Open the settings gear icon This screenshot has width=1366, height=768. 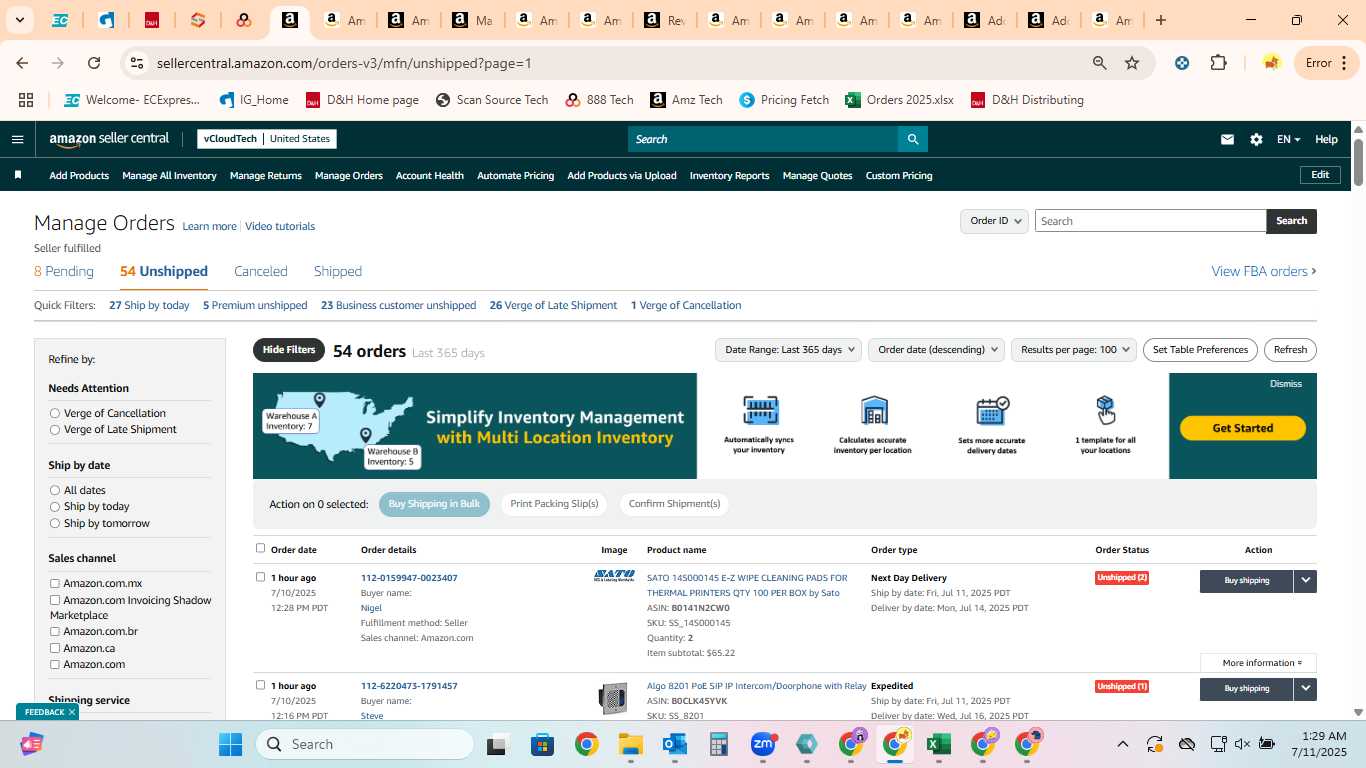1256,140
